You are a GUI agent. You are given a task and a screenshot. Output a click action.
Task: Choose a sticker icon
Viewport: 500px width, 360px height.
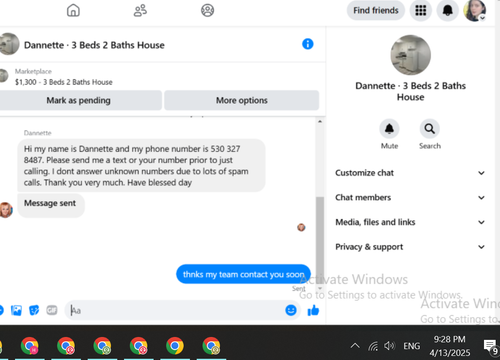34,310
